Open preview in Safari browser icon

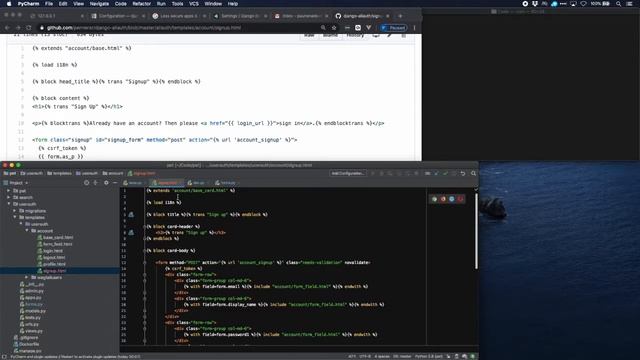[x=452, y=199]
